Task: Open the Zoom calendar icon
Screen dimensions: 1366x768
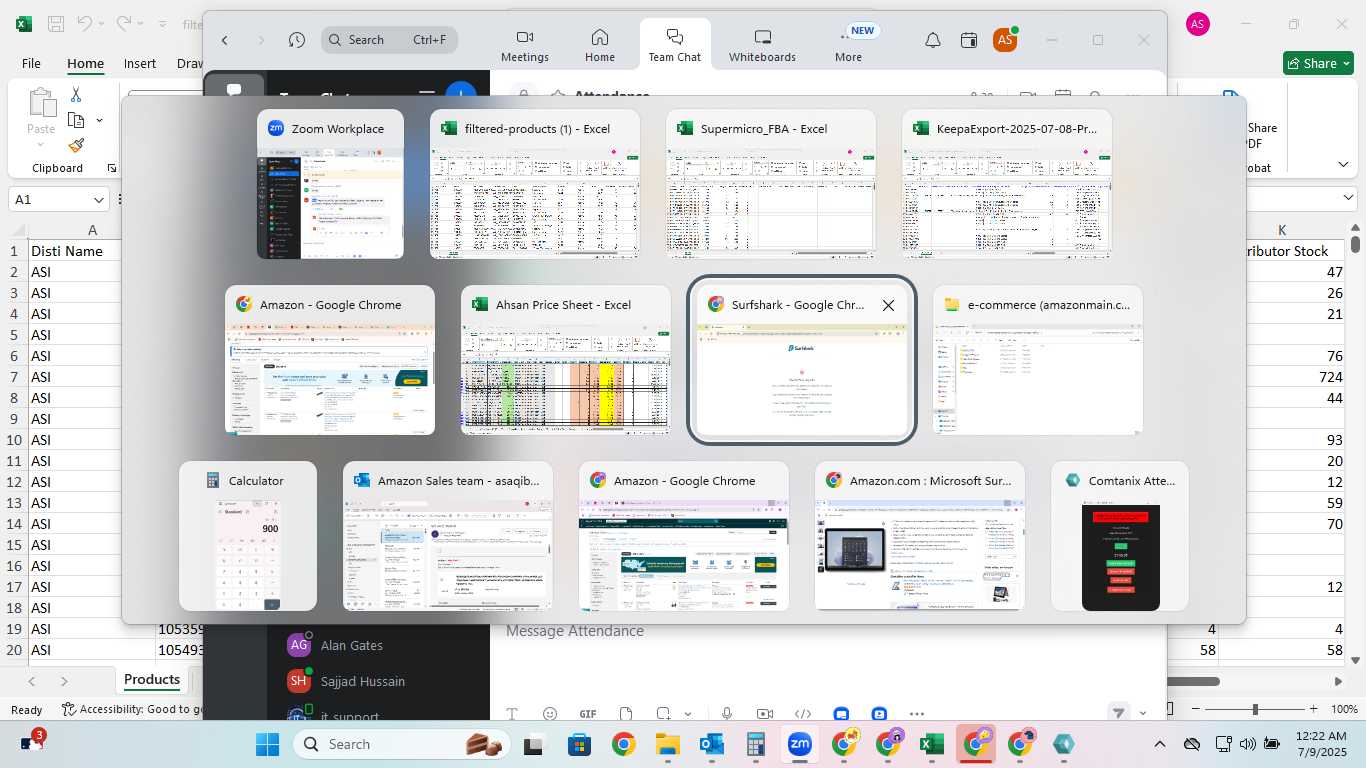Action: tap(969, 40)
